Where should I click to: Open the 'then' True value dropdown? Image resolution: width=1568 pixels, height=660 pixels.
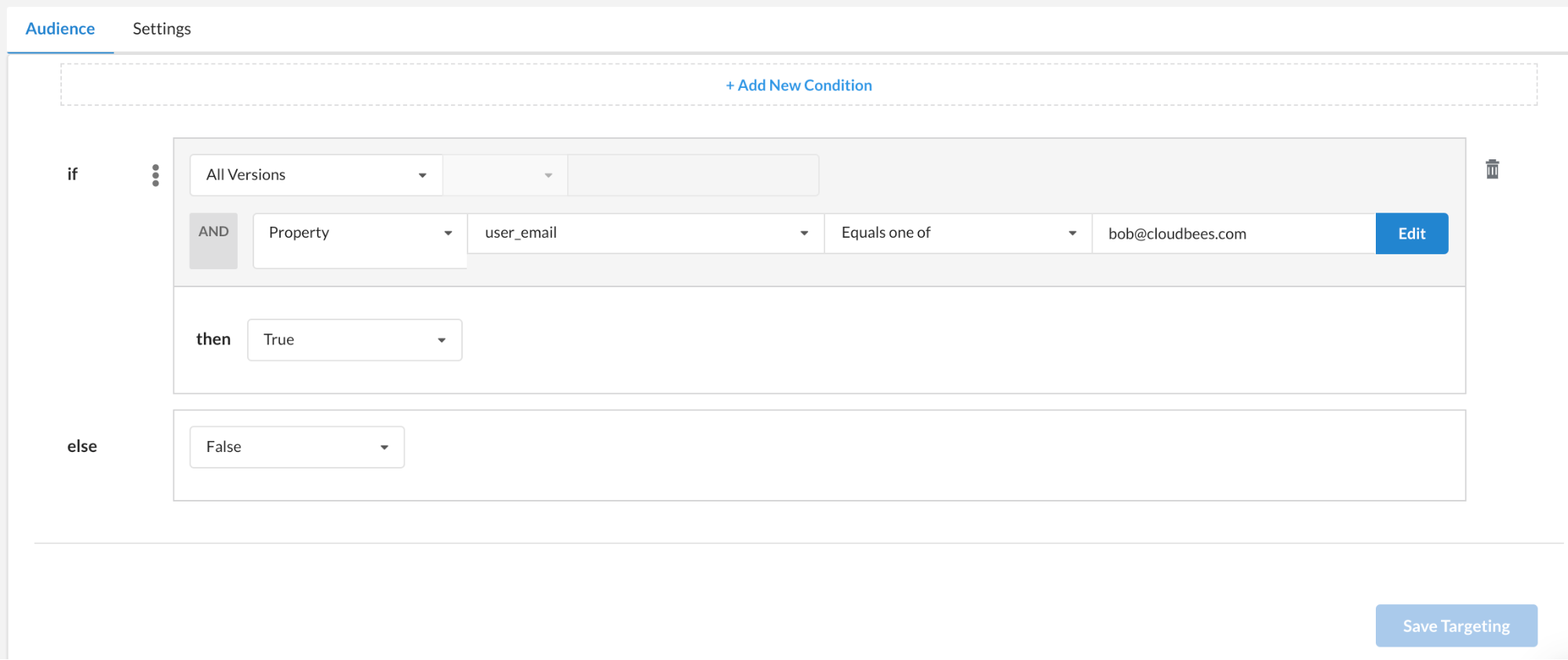pyautogui.click(x=355, y=340)
